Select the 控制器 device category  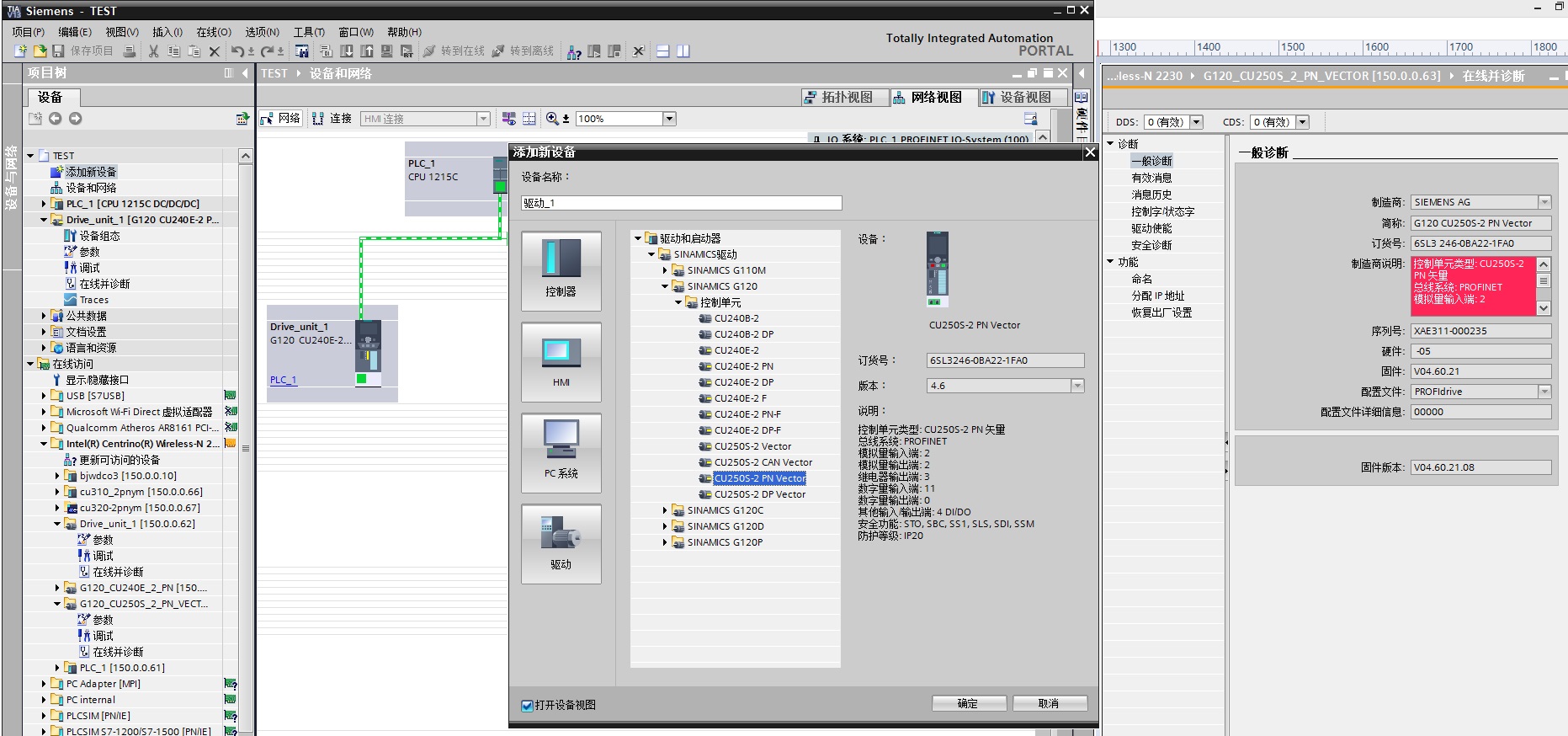[561, 271]
